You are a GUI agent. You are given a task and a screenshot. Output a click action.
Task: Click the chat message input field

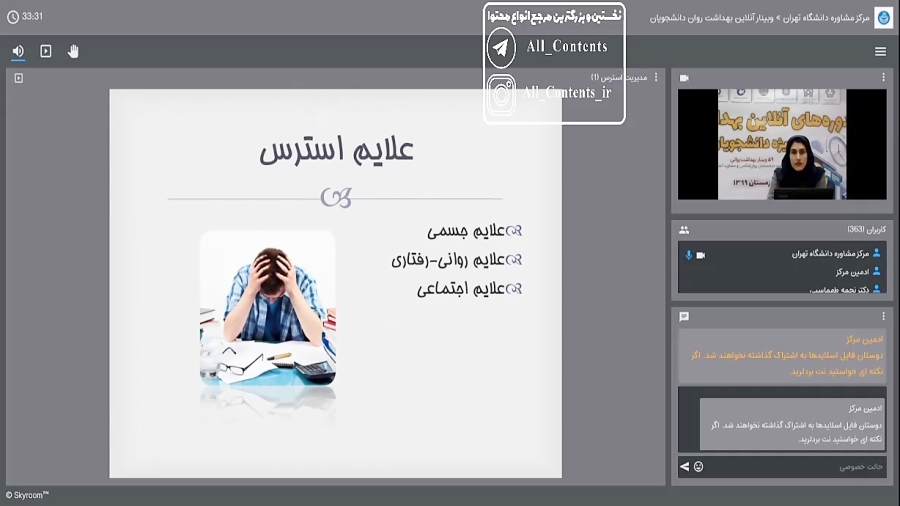pyautogui.click(x=795, y=467)
